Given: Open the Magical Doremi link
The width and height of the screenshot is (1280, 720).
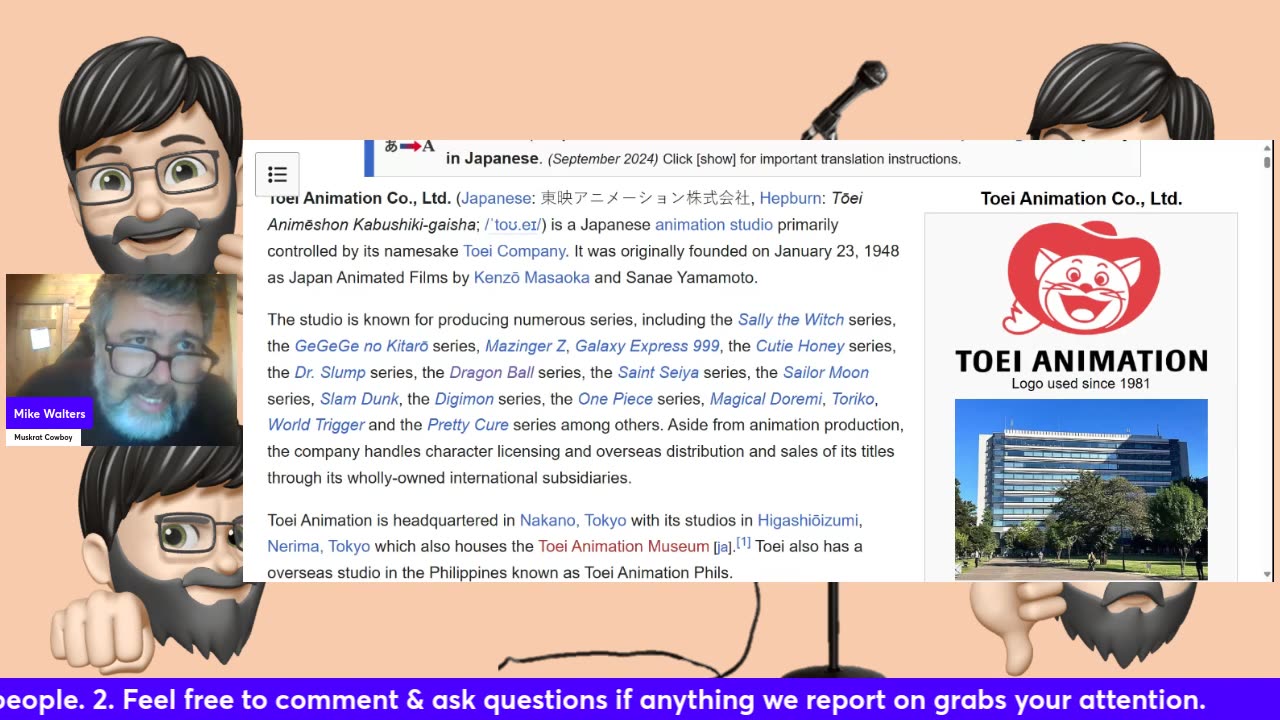Looking at the screenshot, I should (x=766, y=399).
